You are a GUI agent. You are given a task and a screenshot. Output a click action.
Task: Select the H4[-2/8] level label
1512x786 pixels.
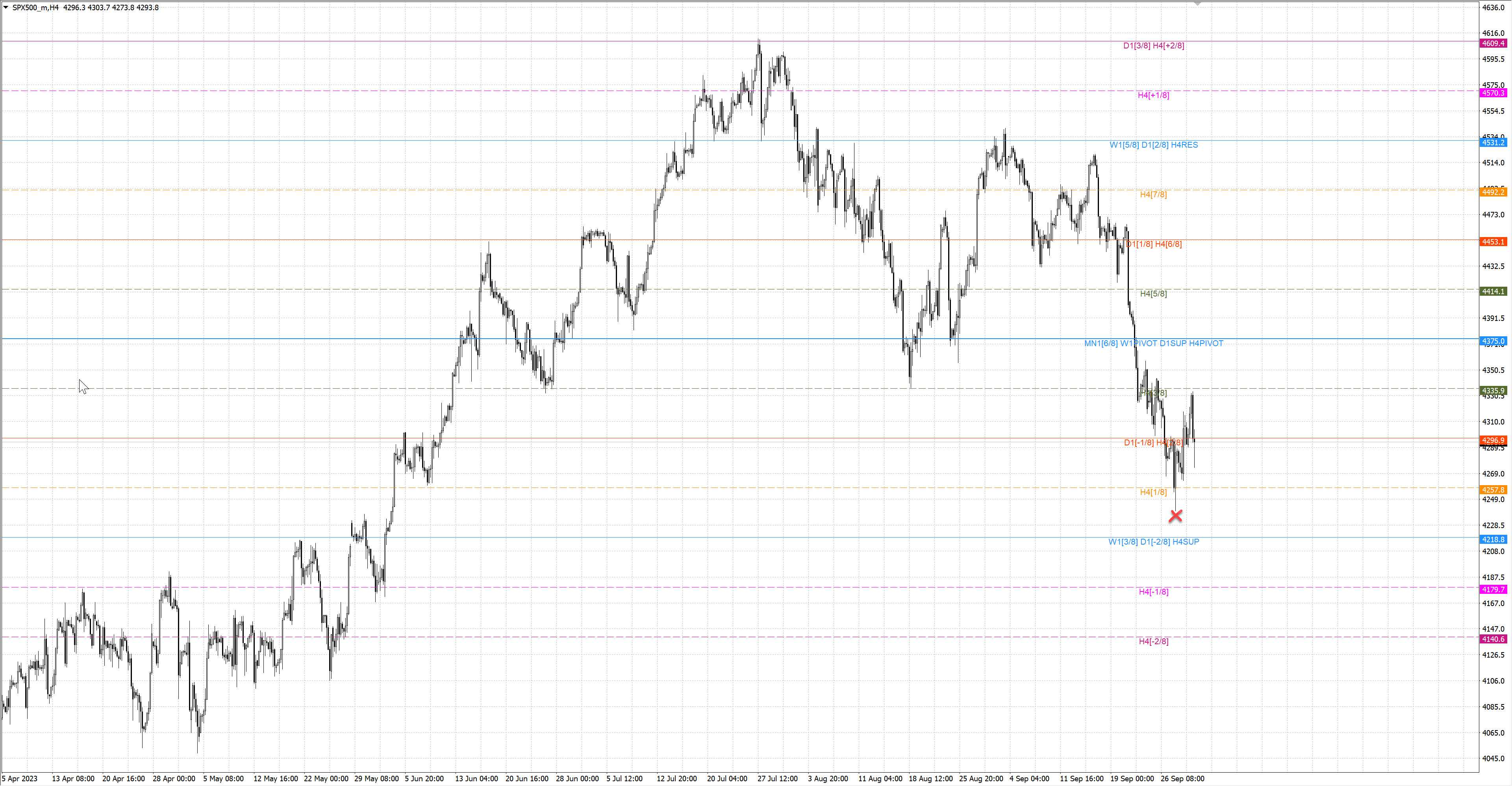tap(1153, 641)
